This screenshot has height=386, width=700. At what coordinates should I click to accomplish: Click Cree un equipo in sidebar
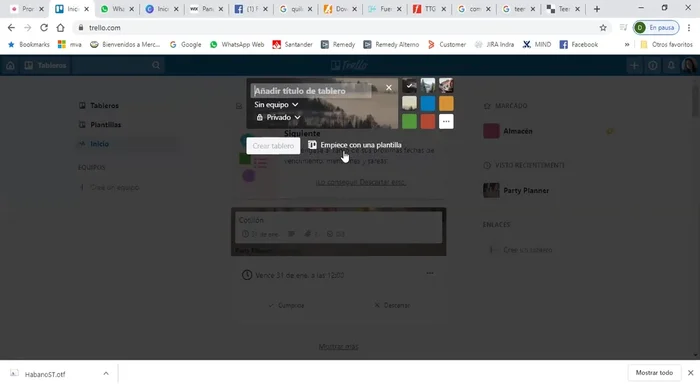coord(109,187)
